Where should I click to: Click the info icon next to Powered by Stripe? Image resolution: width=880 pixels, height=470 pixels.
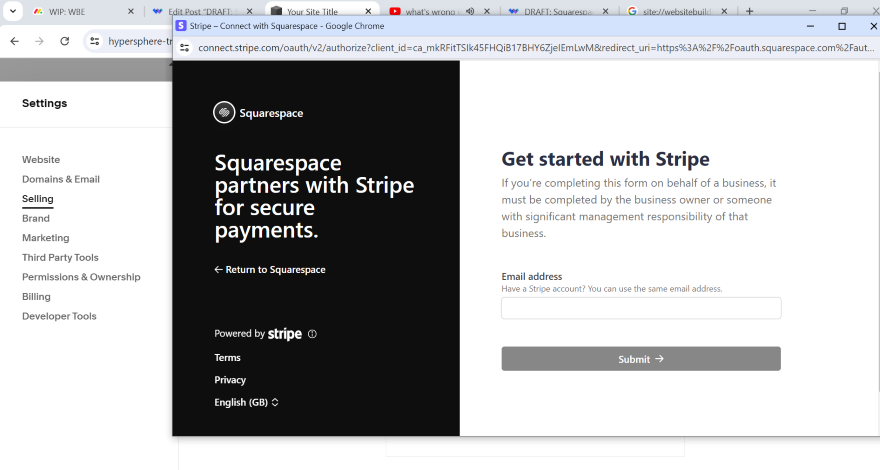313,334
